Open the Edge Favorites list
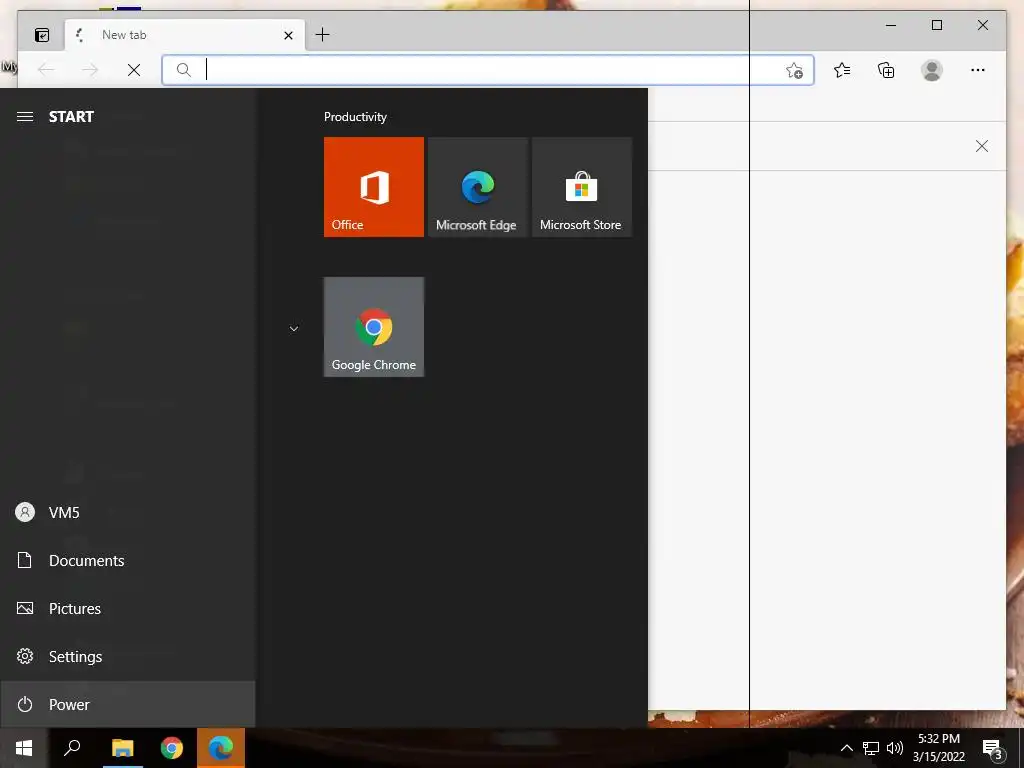 [x=842, y=70]
